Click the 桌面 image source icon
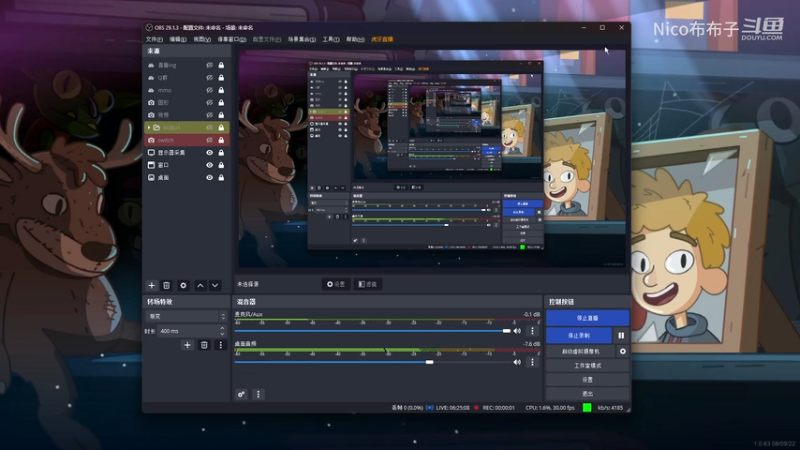 151,178
